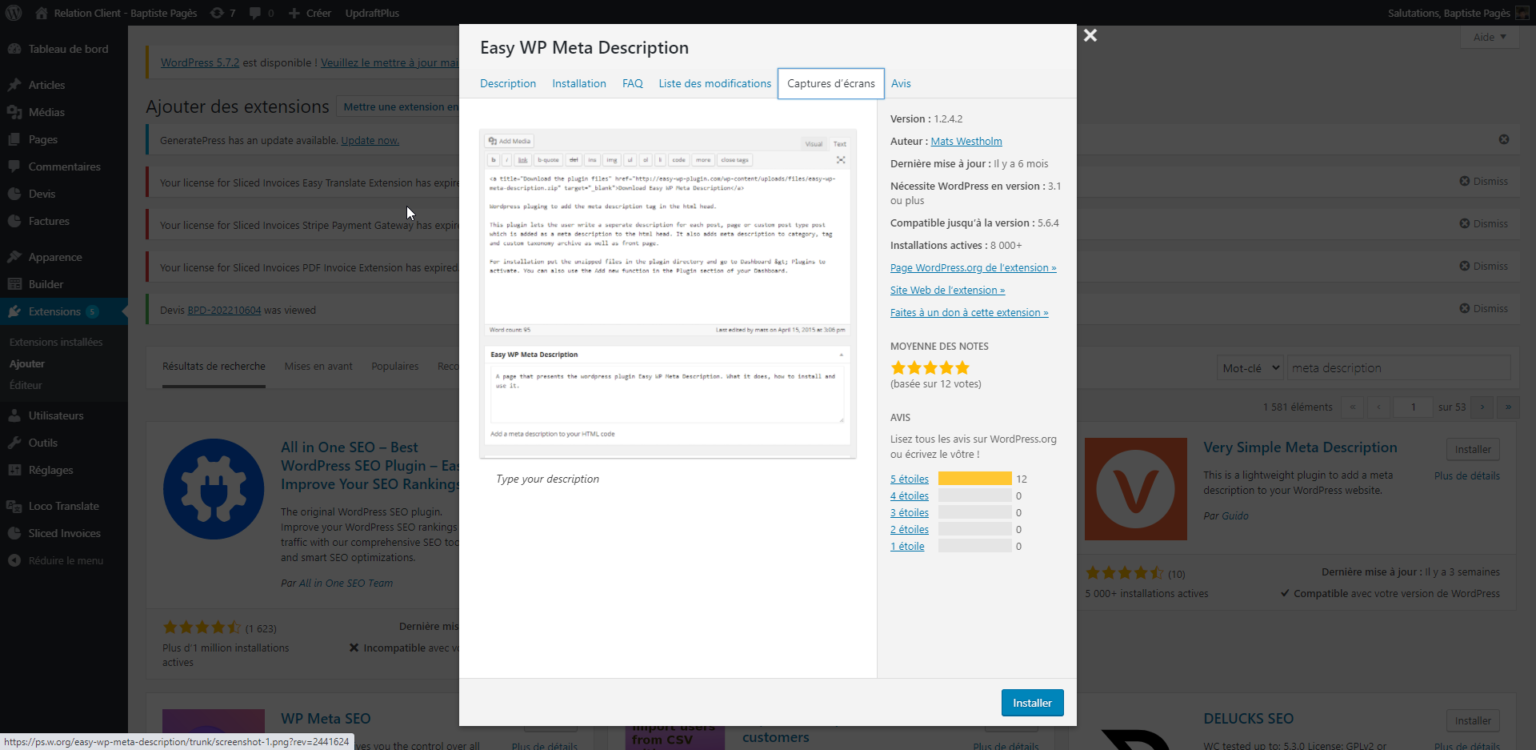1536x750 pixels.
Task: Switch to the Populaires tab
Action: pyautogui.click(x=395, y=367)
